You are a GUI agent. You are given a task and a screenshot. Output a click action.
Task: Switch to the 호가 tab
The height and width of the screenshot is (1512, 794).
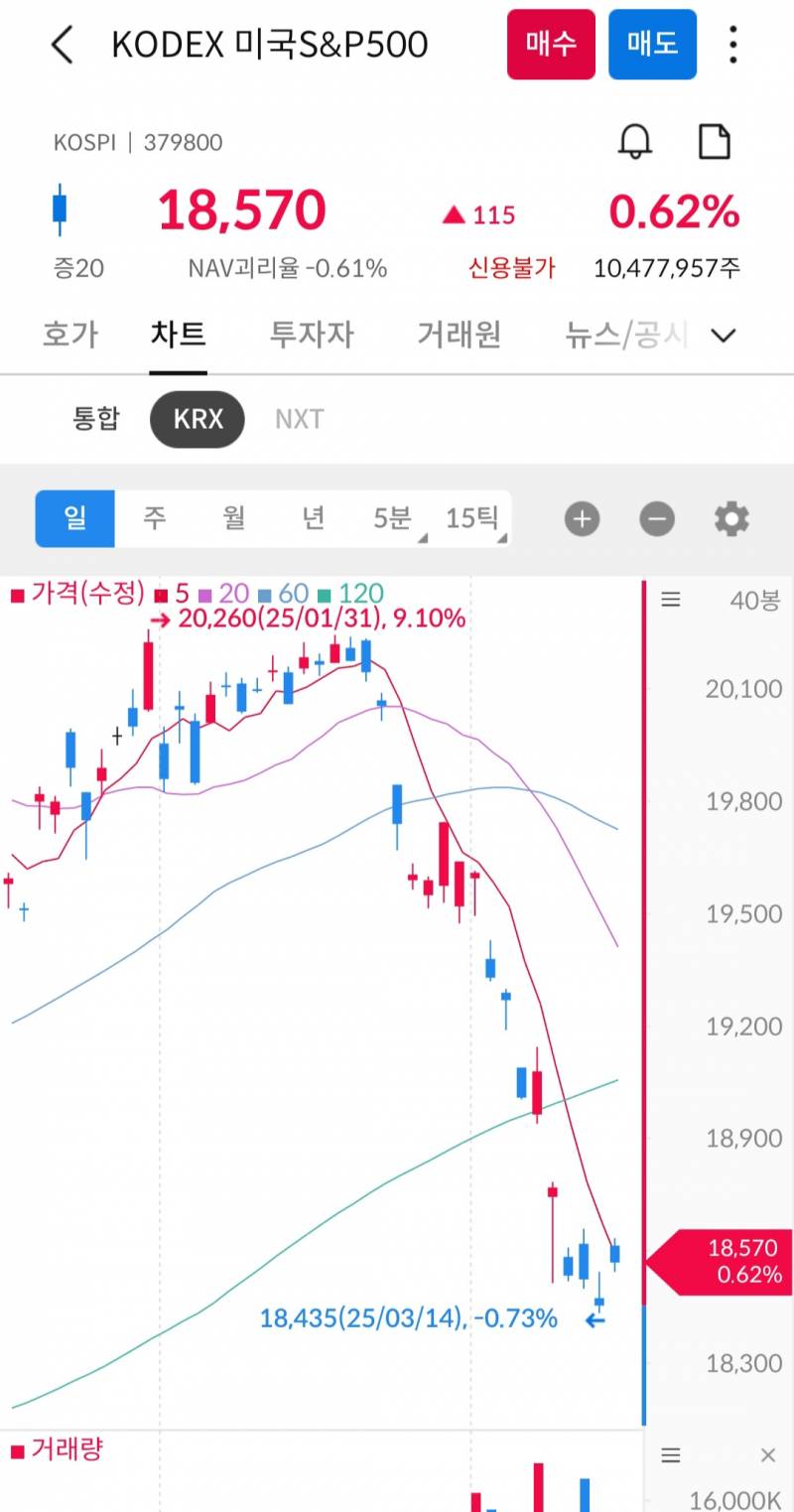(x=70, y=335)
